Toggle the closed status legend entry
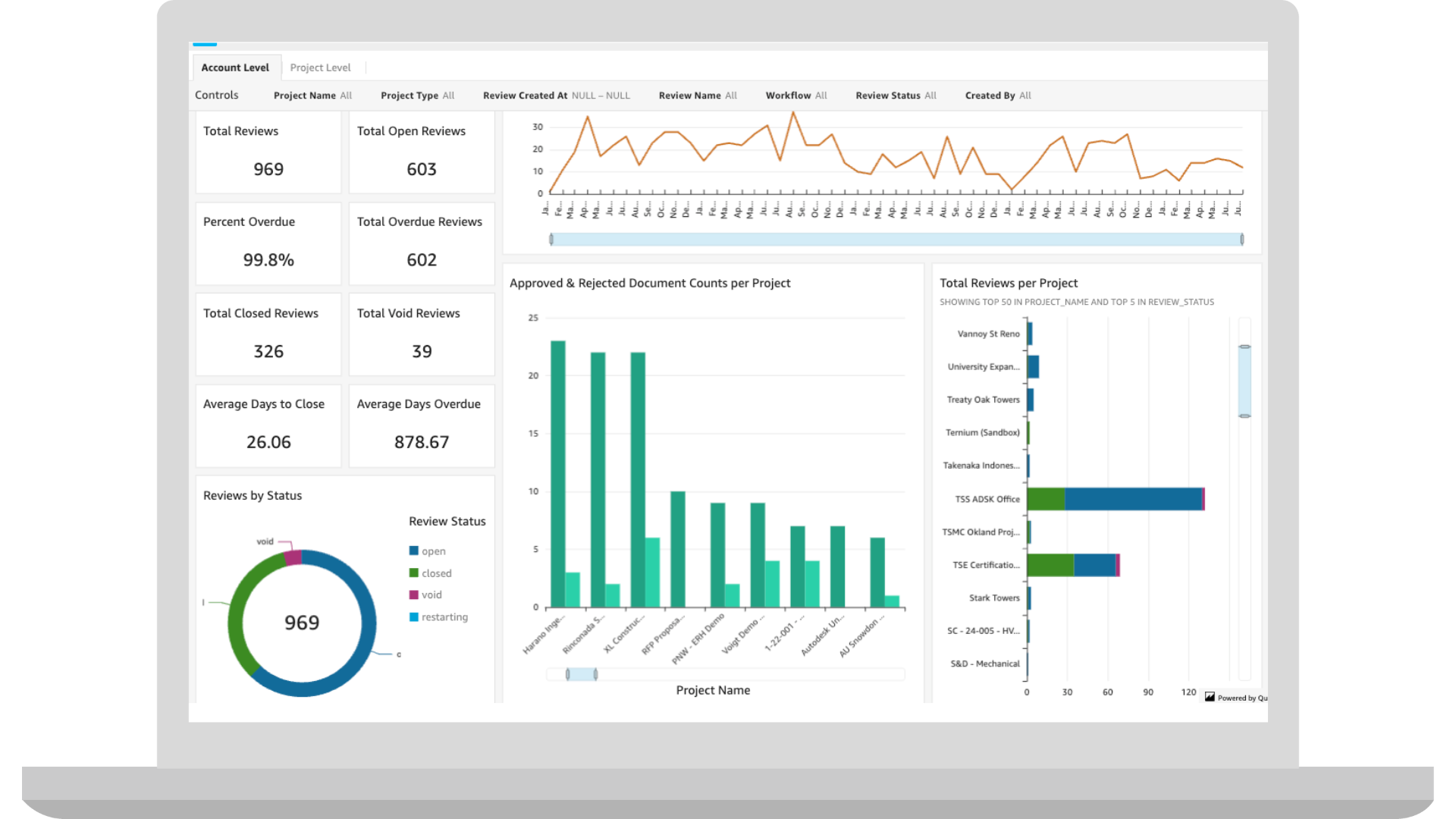 tap(435, 573)
